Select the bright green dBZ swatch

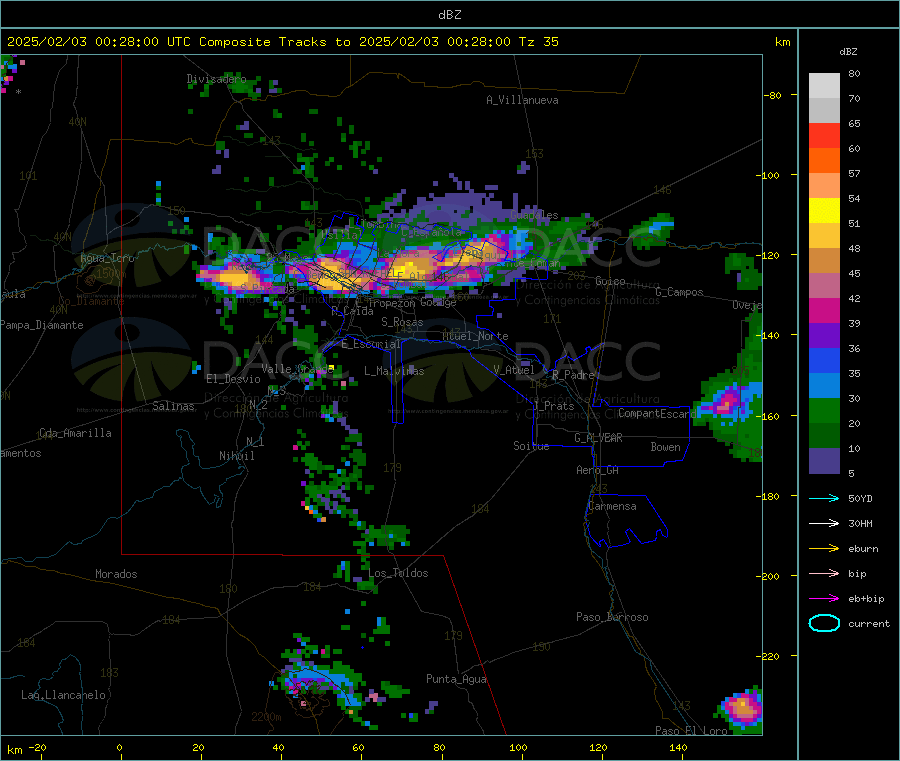824,410
